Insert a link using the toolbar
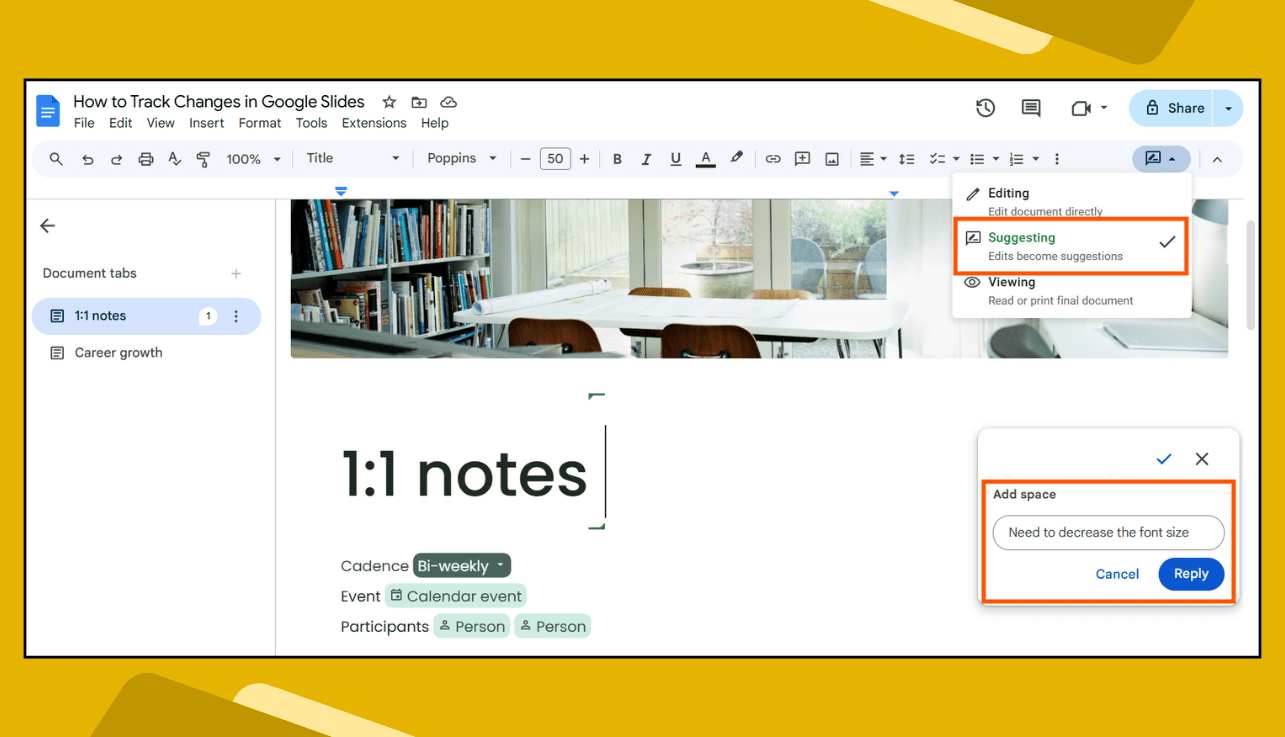Image resolution: width=1285 pixels, height=737 pixels. click(x=772, y=158)
